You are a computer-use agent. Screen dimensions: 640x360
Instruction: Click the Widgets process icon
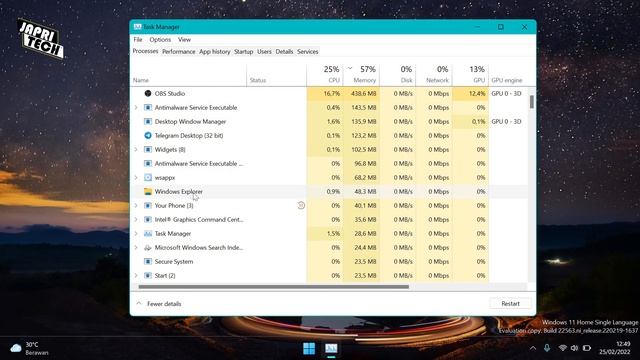pyautogui.click(x=148, y=149)
